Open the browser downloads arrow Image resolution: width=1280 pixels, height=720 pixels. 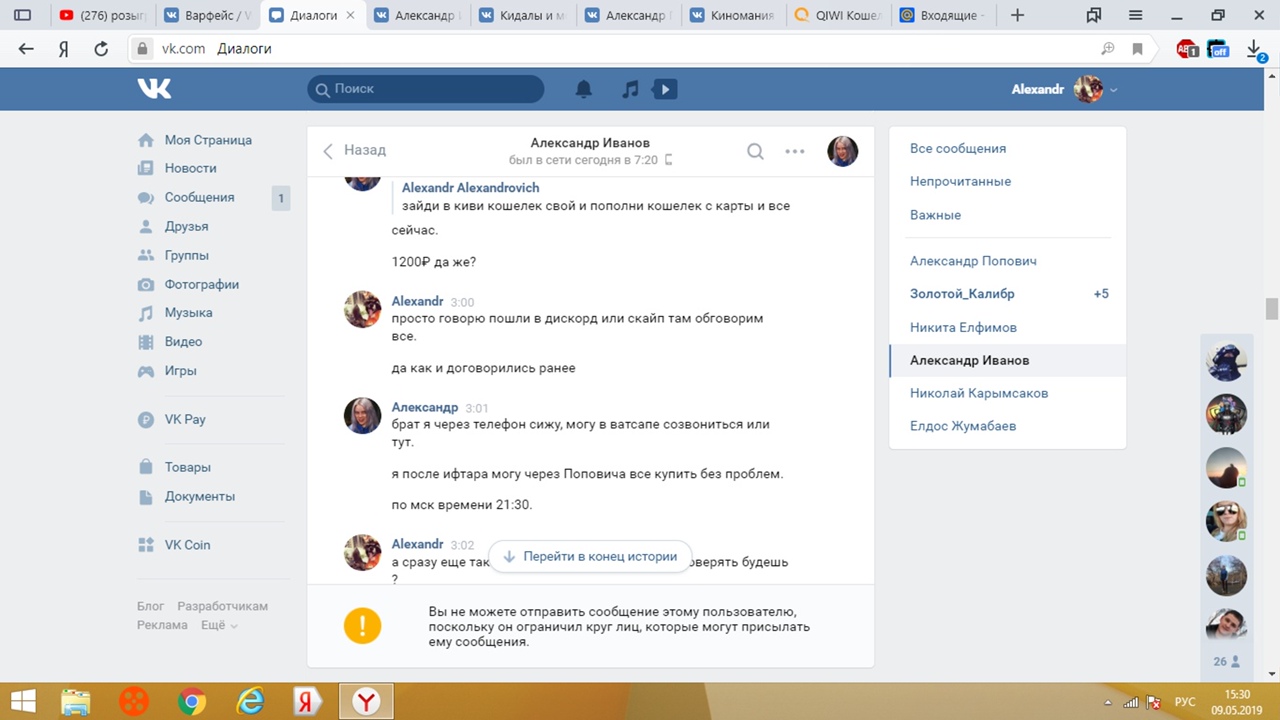pos(1254,48)
